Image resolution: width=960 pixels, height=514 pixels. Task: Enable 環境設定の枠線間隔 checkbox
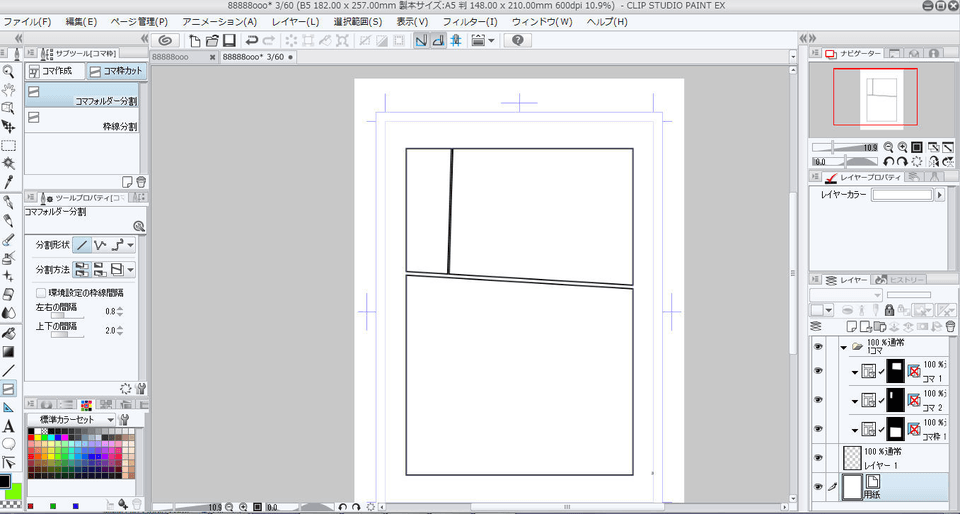tap(41, 293)
